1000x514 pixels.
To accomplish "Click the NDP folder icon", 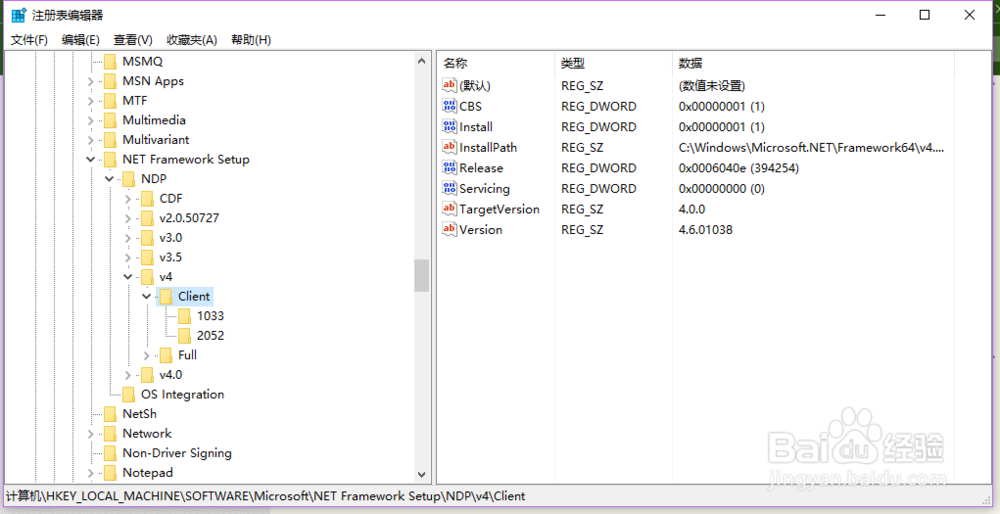I will (x=129, y=179).
